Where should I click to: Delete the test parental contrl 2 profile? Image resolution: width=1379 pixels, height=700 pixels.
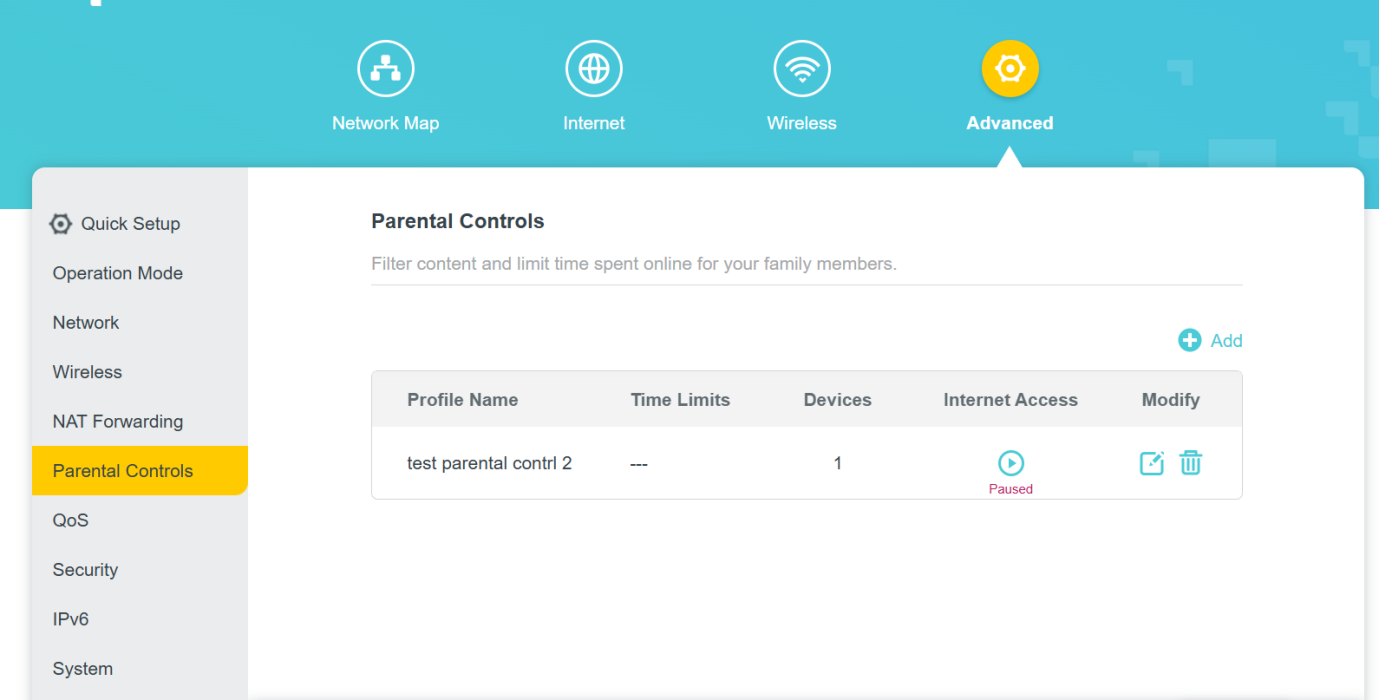[1190, 463]
